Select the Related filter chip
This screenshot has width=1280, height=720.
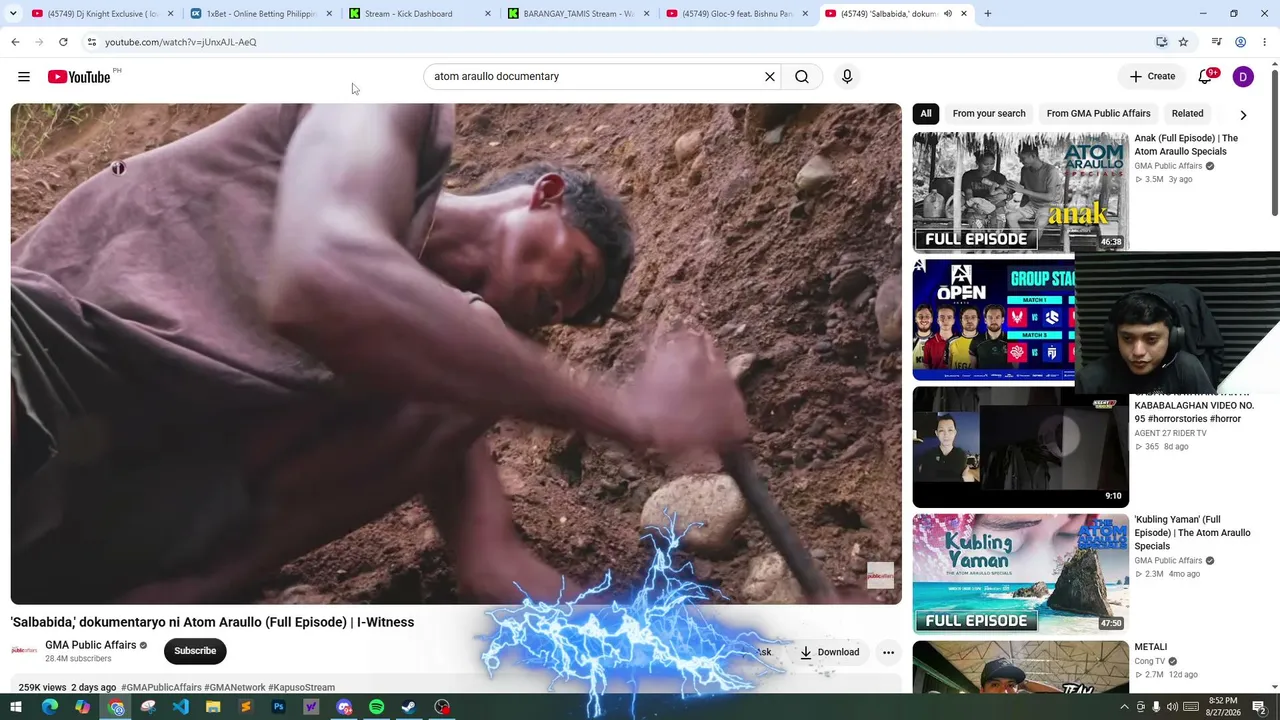coord(1187,114)
